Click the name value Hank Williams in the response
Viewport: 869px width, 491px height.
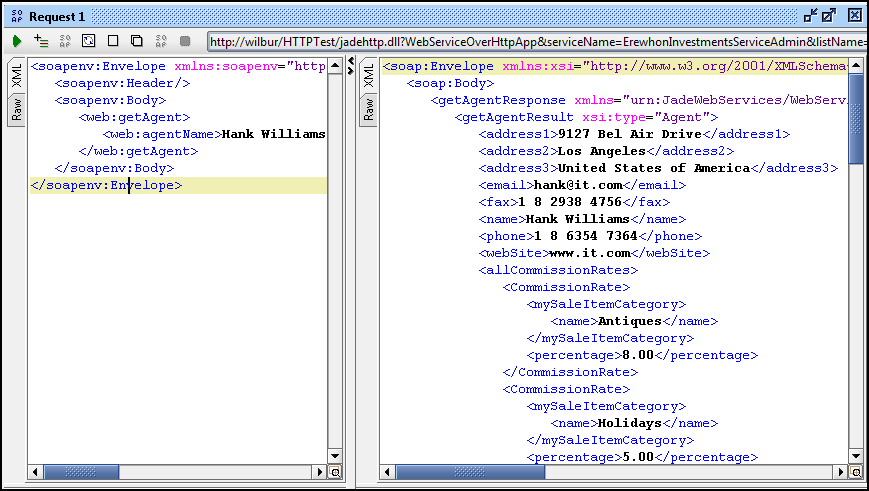[x=577, y=219]
